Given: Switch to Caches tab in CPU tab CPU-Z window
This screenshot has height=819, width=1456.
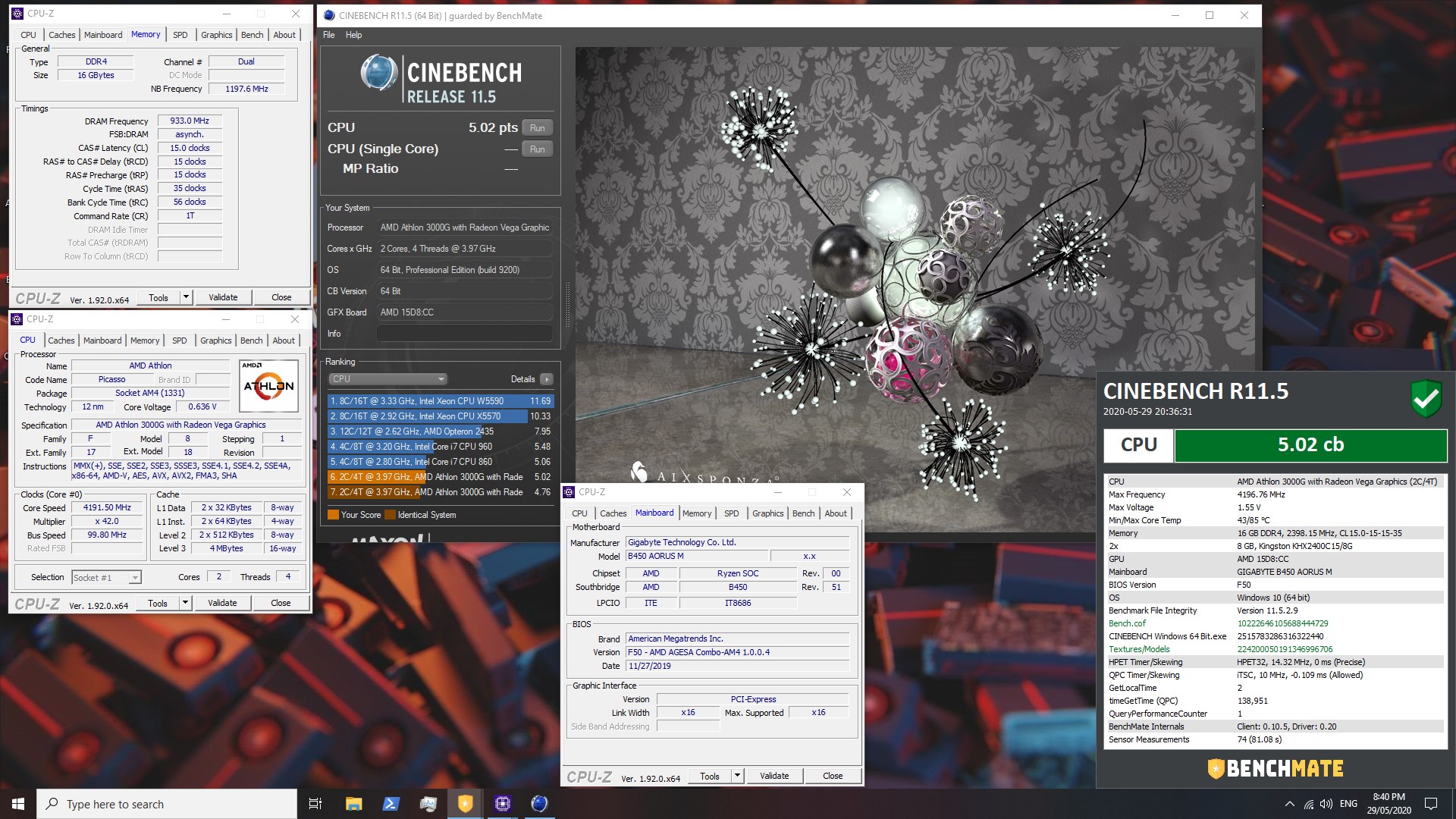Looking at the screenshot, I should click(x=61, y=340).
